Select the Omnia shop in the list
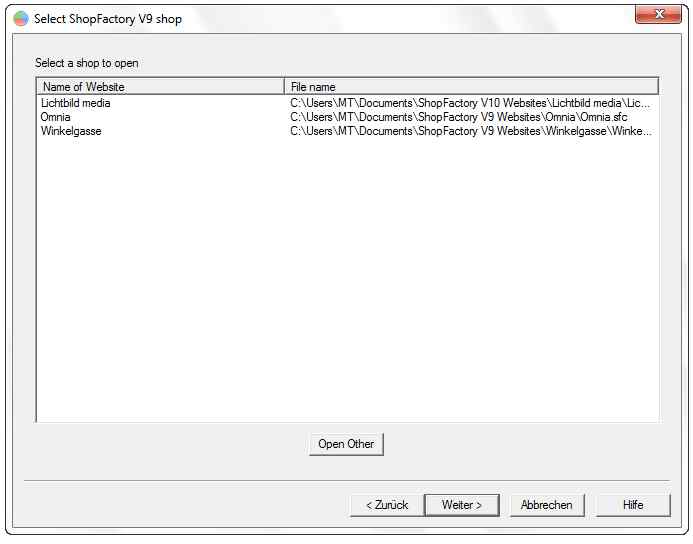 [56, 117]
